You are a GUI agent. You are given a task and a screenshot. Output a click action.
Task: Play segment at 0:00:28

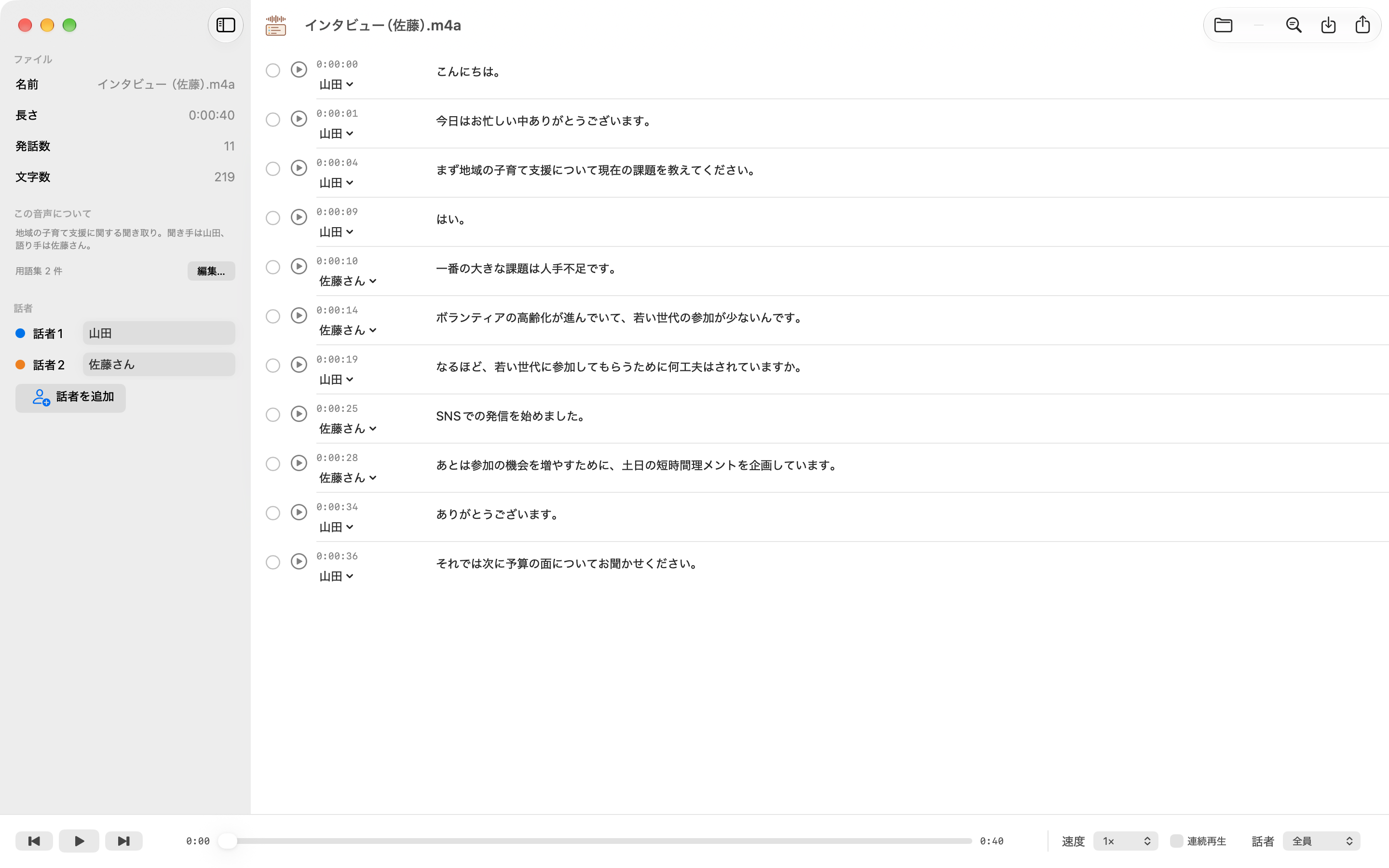pos(299,463)
